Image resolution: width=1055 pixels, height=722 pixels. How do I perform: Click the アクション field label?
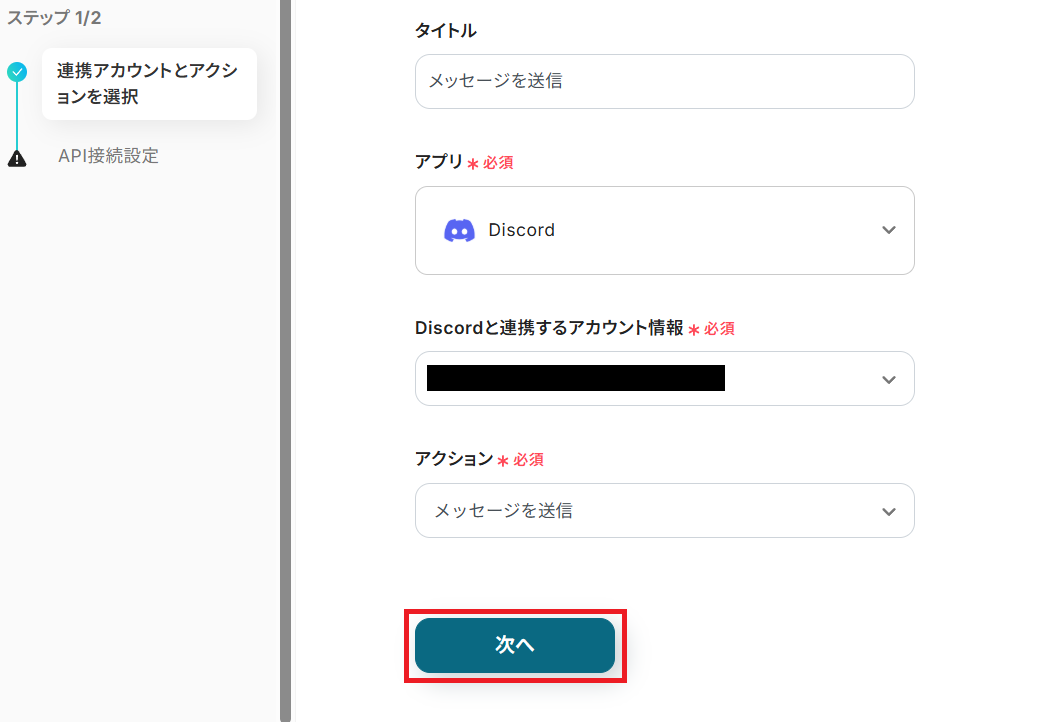[x=454, y=459]
